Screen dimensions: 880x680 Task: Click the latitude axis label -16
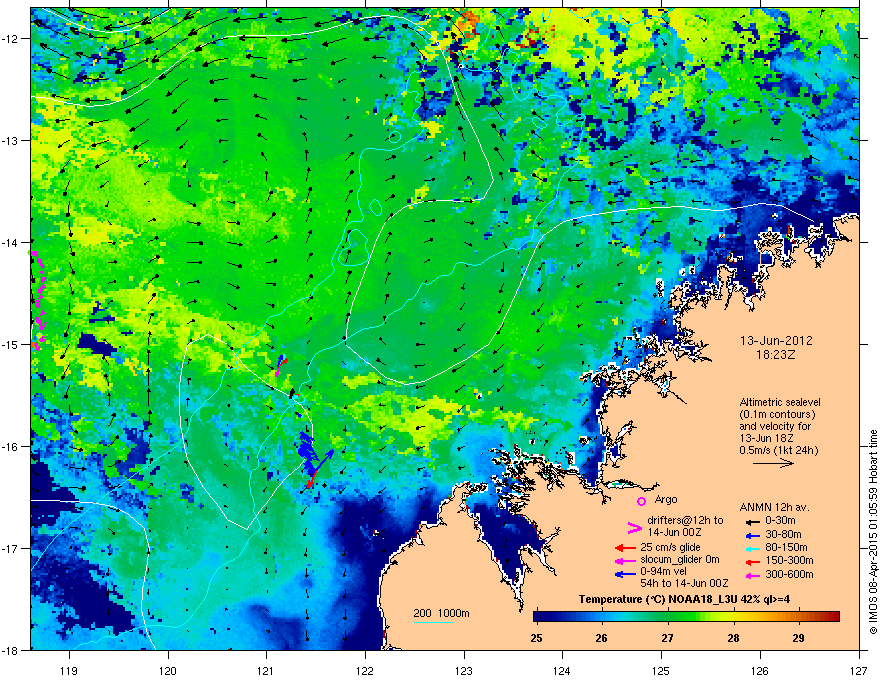click(x=11, y=447)
